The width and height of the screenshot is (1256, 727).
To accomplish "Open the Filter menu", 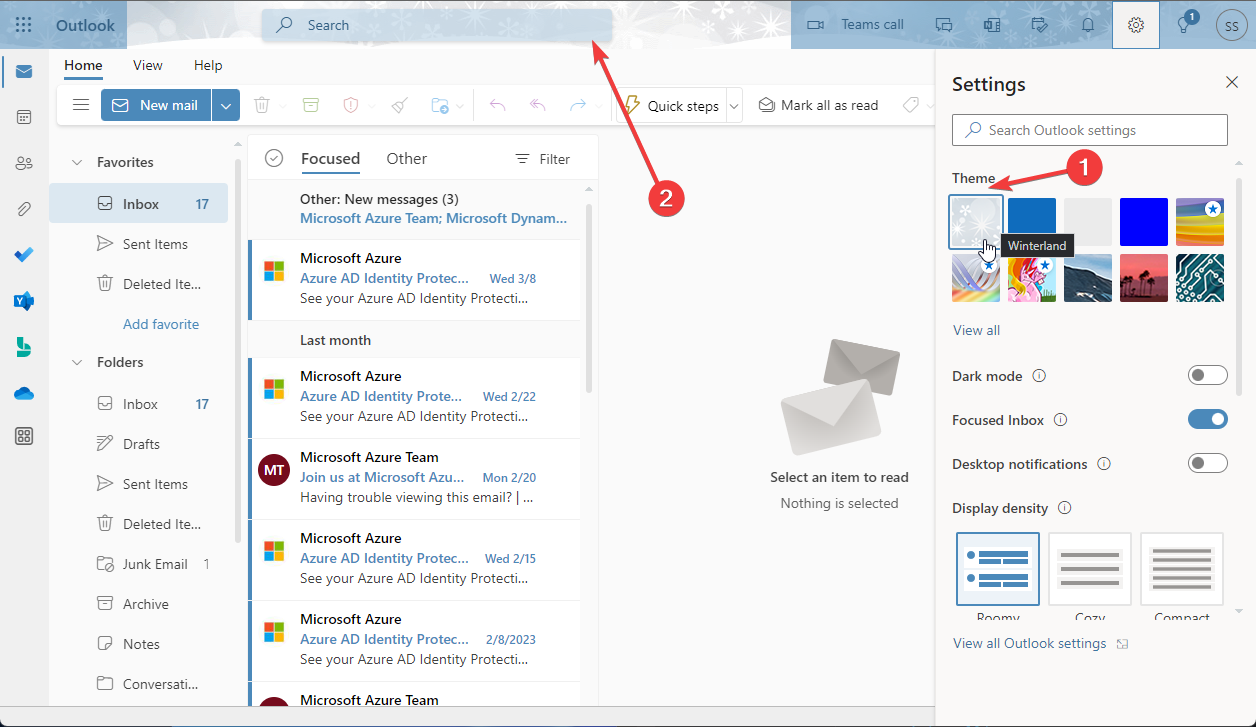I will (x=542, y=159).
